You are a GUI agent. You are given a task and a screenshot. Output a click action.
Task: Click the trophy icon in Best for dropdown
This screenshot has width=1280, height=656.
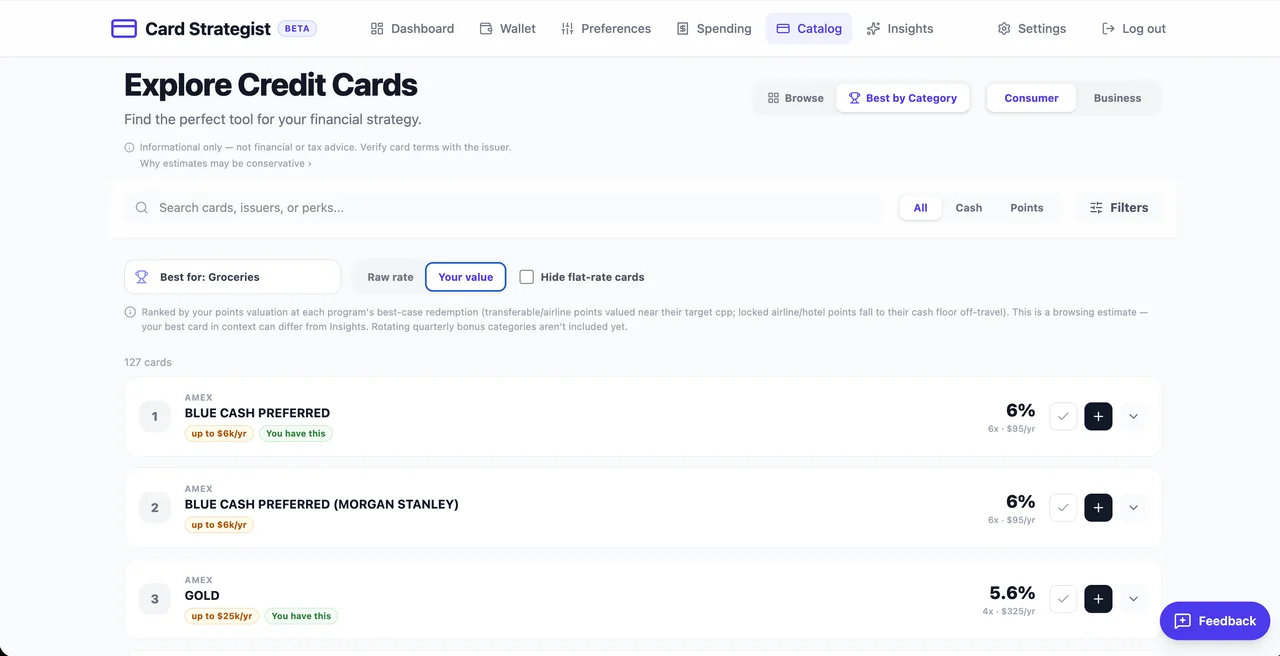[142, 277]
